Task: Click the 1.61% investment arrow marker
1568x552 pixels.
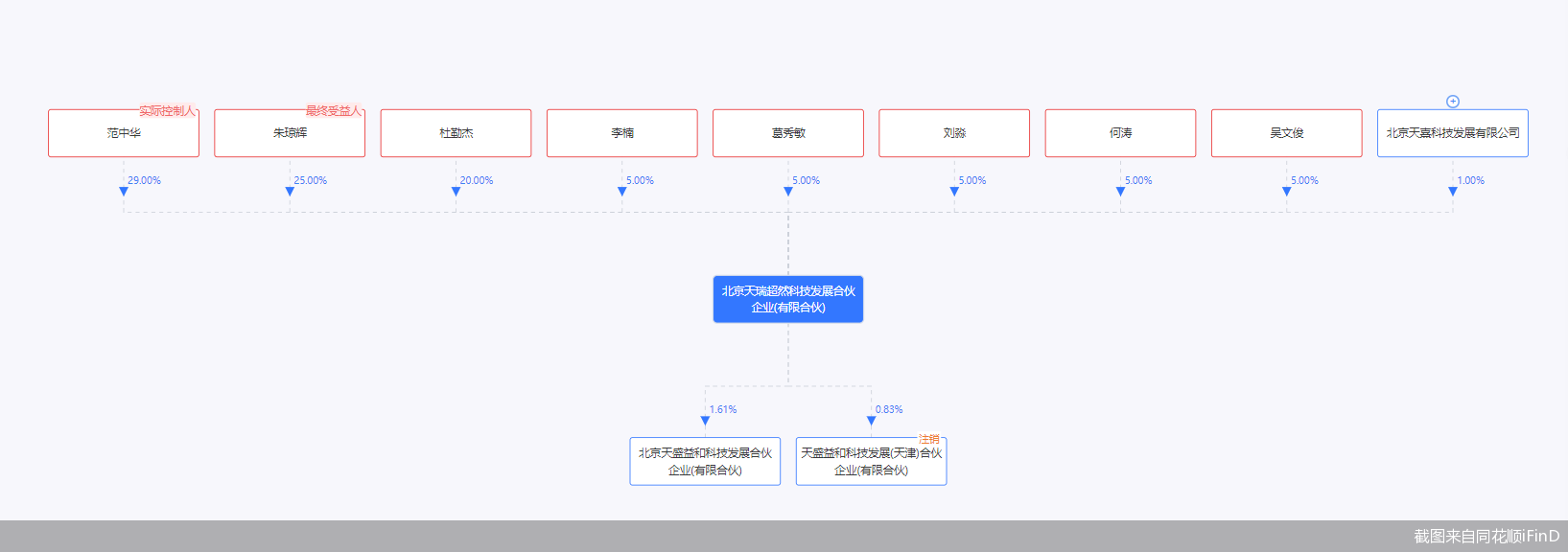Action: pyautogui.click(x=705, y=421)
